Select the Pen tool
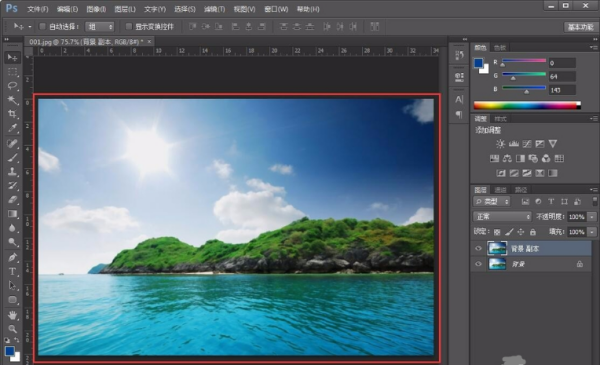 coord(12,257)
